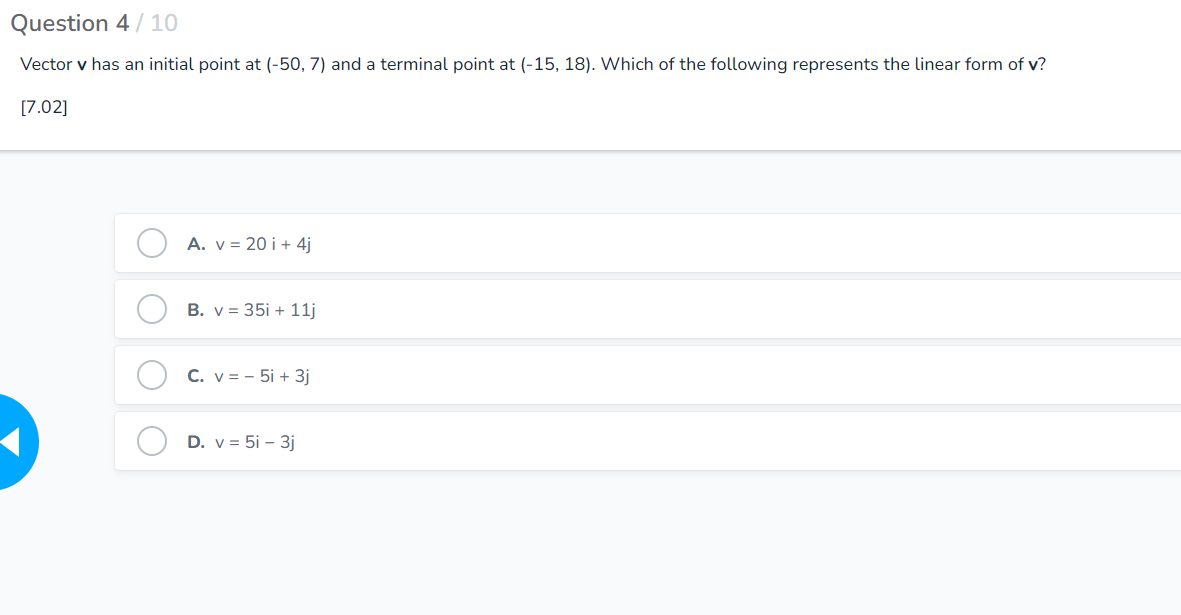Select radio button for answer C
The image size is (1181, 615).
pyautogui.click(x=152, y=375)
